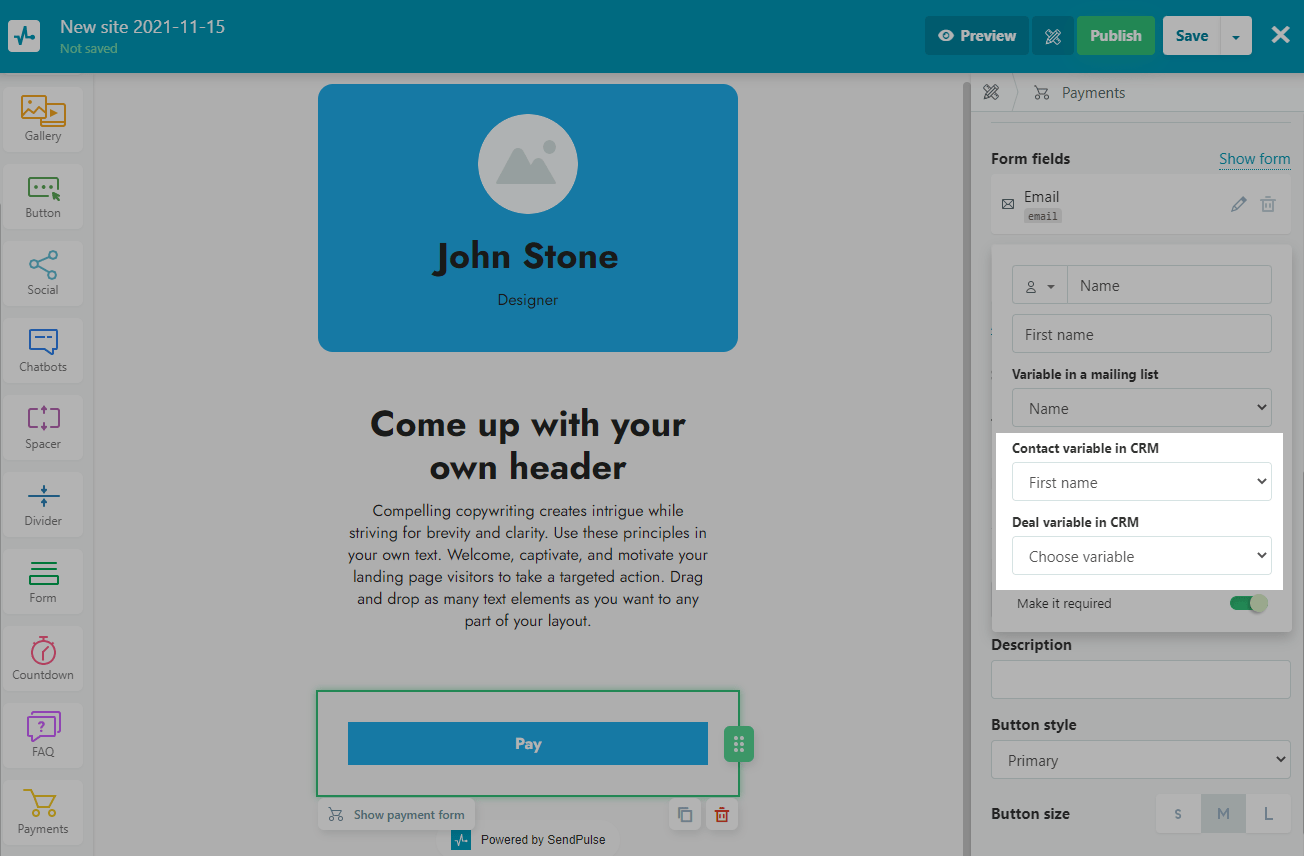Viewport: 1304px width, 856px height.
Task: Click the Publish button
Action: pos(1115,36)
